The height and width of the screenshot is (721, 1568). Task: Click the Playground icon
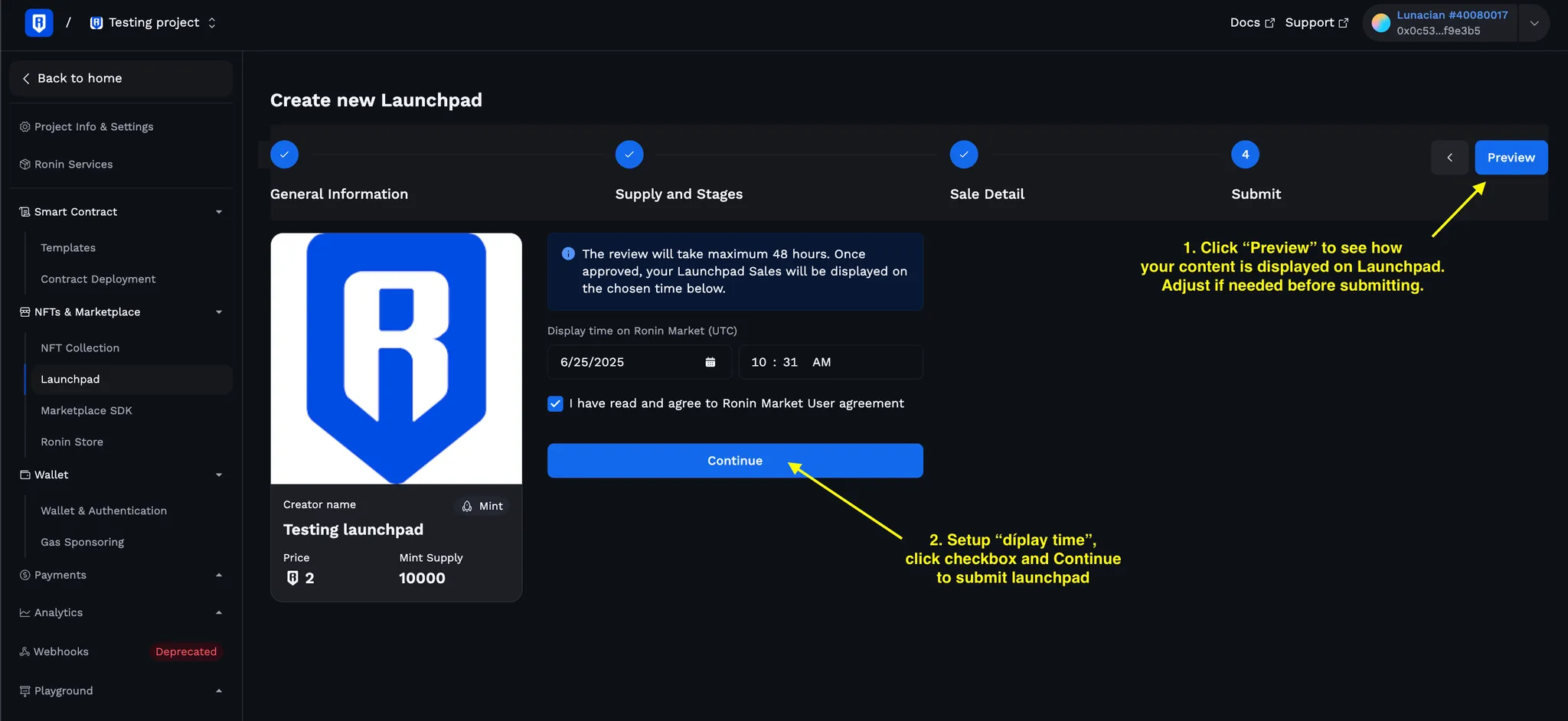25,691
